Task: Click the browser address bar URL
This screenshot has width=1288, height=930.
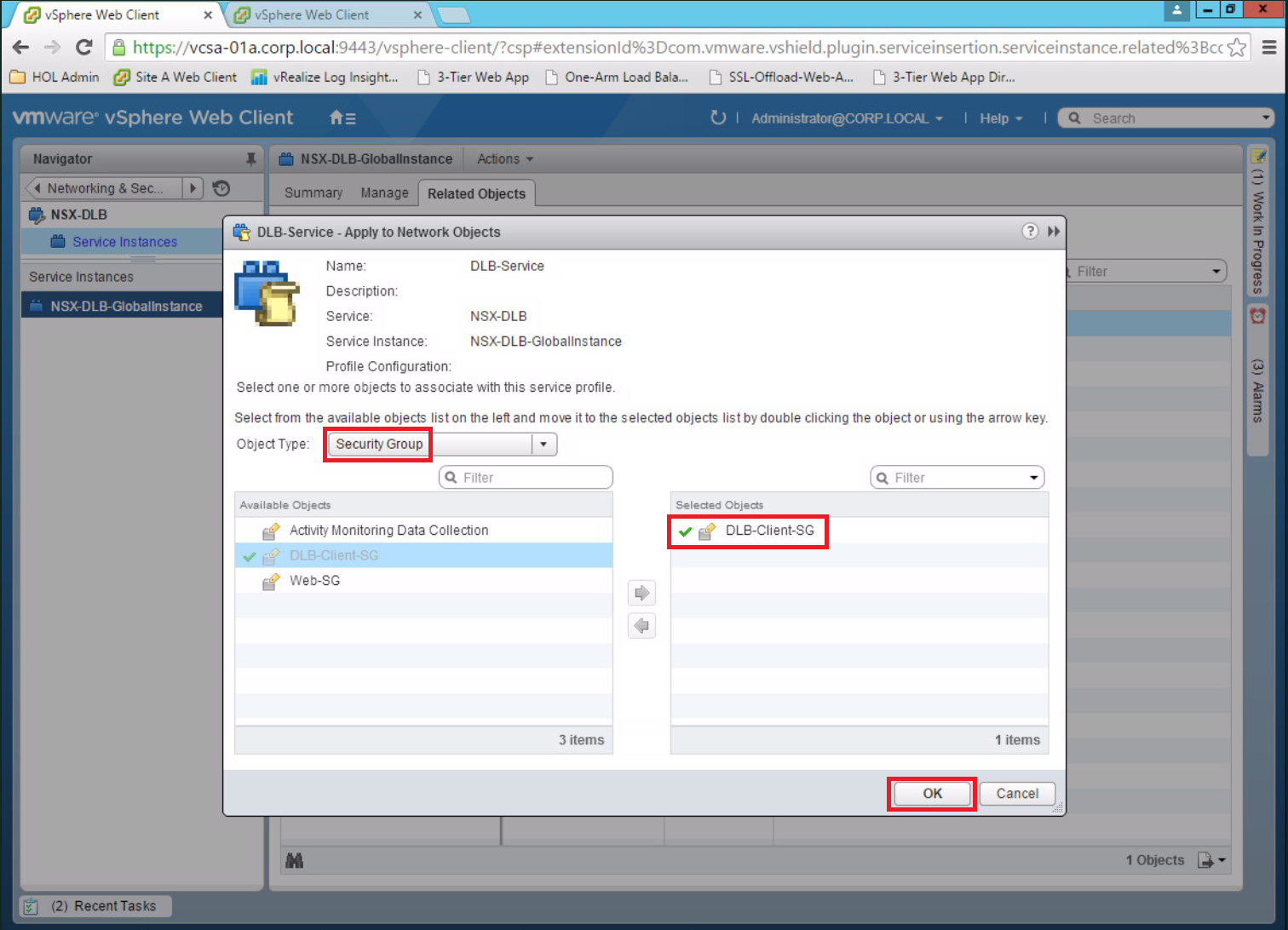Action: [677, 48]
